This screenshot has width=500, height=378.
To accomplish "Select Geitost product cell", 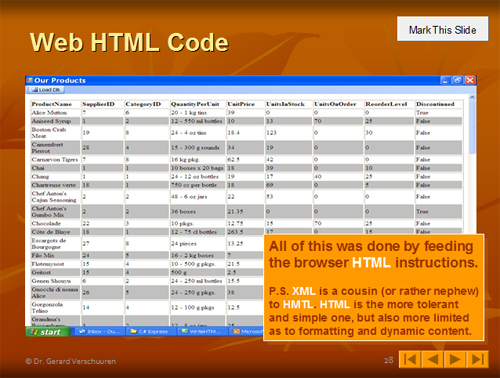I will point(55,272).
